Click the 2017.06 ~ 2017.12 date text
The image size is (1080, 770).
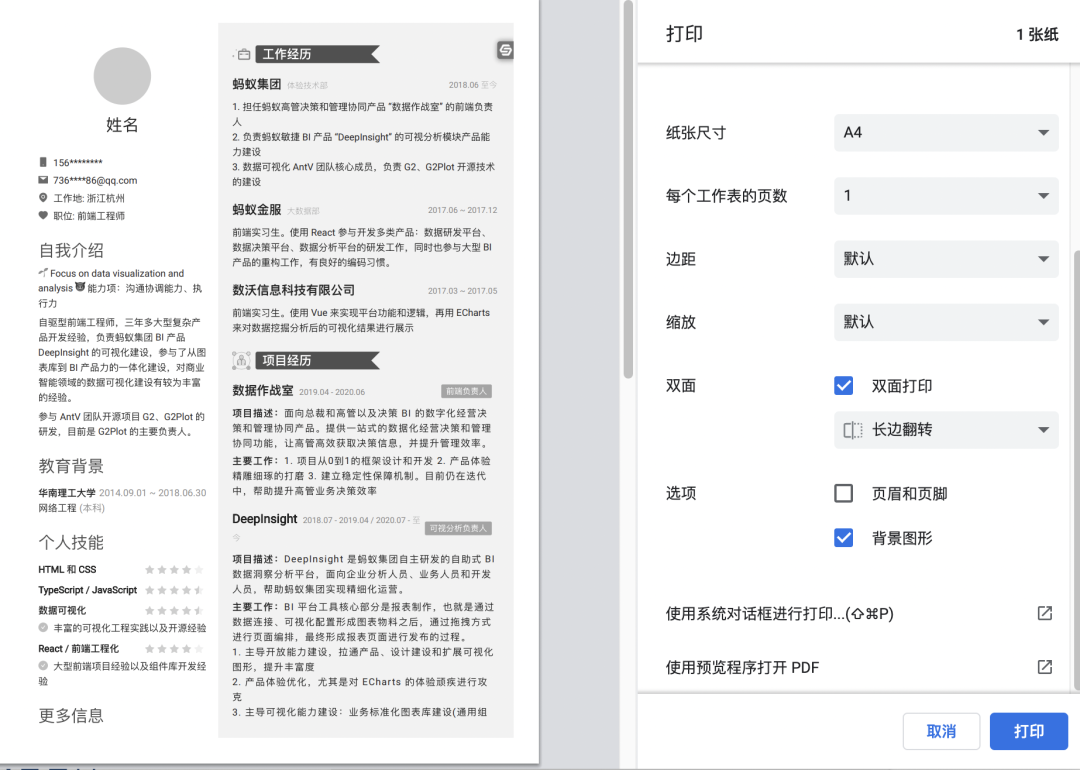tap(462, 210)
